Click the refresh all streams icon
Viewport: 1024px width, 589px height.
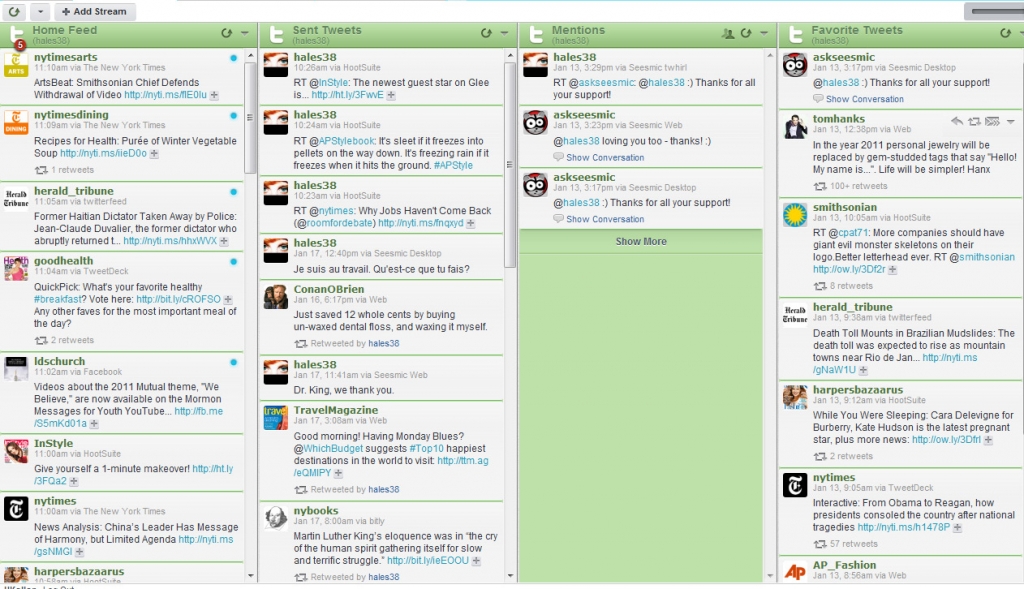click(x=15, y=12)
